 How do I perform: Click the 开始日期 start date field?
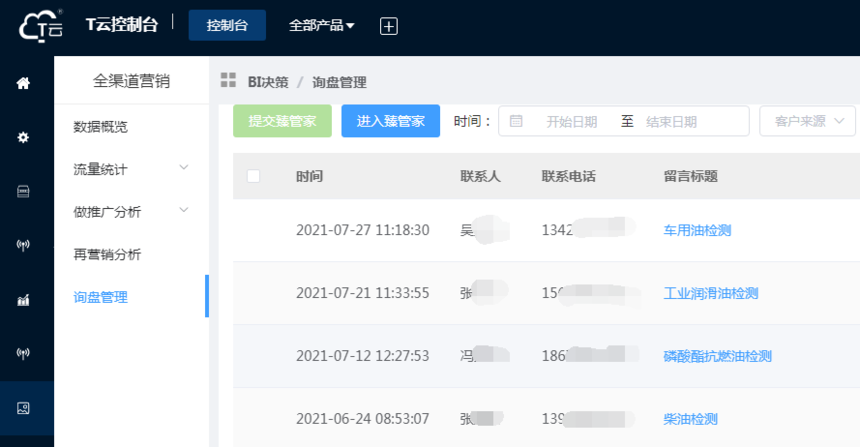pyautogui.click(x=572, y=122)
